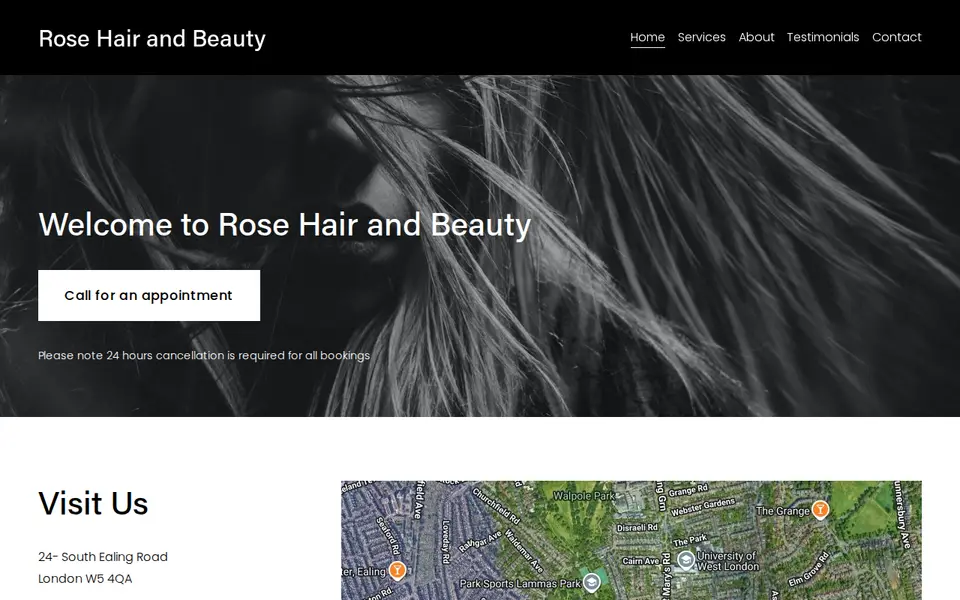Click the Lammas Park school marker icon
Screen dimensions: 960x600
pyautogui.click(x=591, y=582)
